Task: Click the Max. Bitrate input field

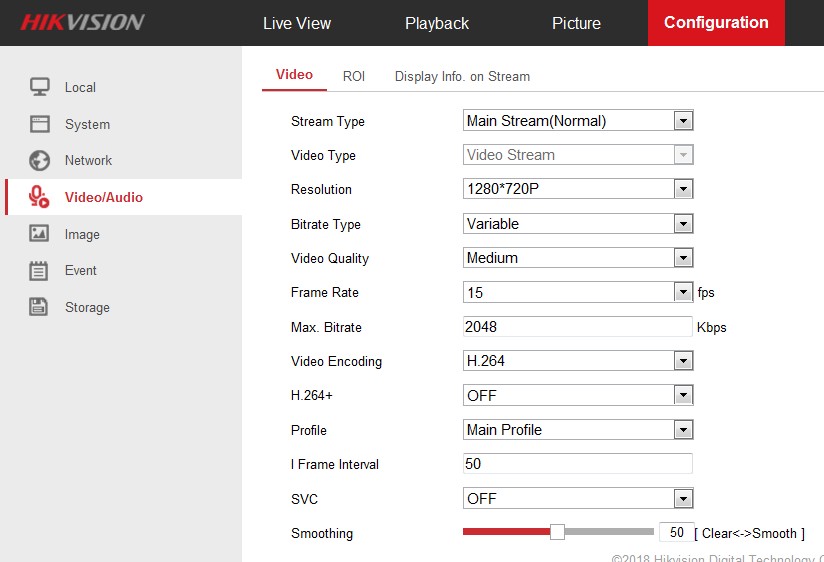Action: [577, 327]
